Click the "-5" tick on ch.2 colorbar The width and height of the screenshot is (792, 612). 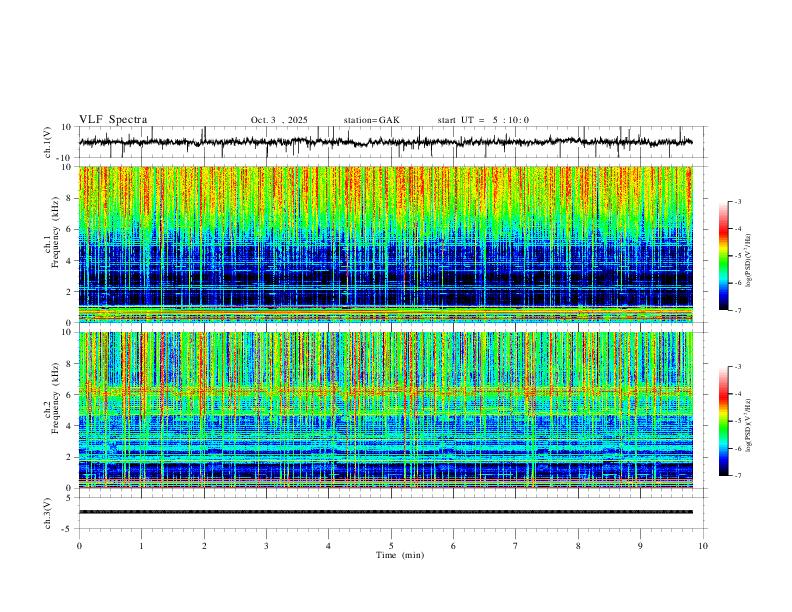(737, 421)
